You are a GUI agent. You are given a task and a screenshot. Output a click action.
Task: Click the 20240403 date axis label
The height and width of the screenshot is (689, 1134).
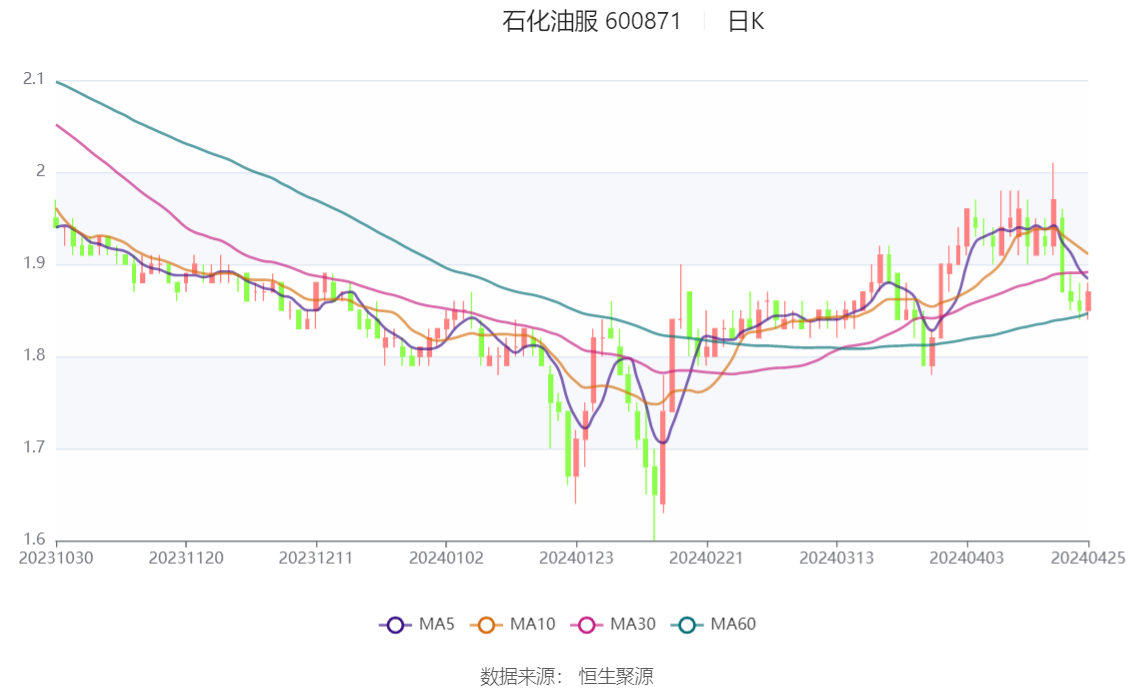(x=967, y=558)
